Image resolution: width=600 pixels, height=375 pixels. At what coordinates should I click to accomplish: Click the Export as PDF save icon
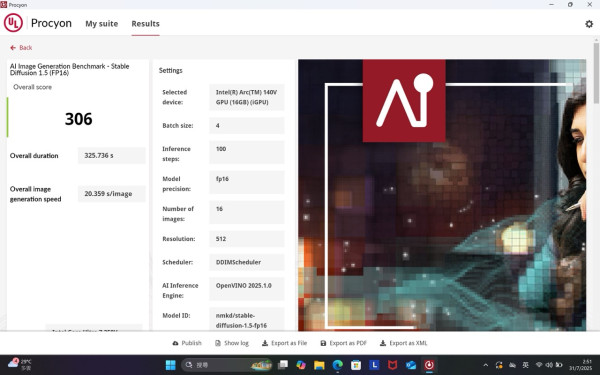(323, 343)
